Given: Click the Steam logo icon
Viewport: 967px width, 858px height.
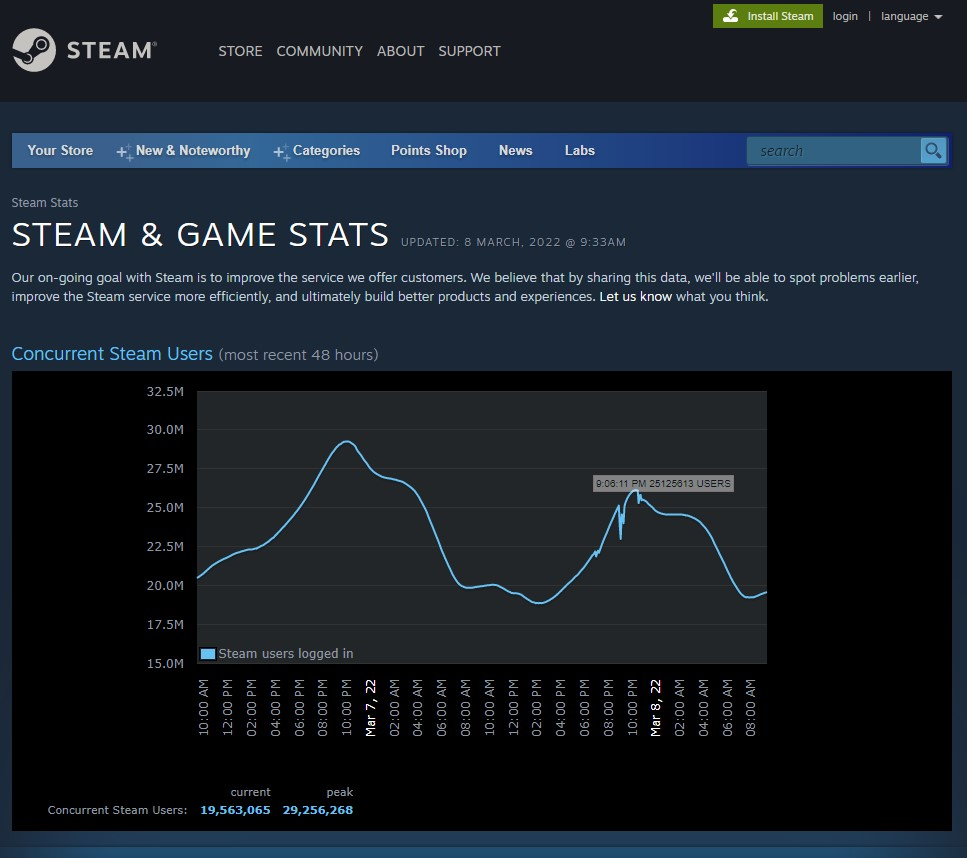Looking at the screenshot, I should pyautogui.click(x=34, y=50).
